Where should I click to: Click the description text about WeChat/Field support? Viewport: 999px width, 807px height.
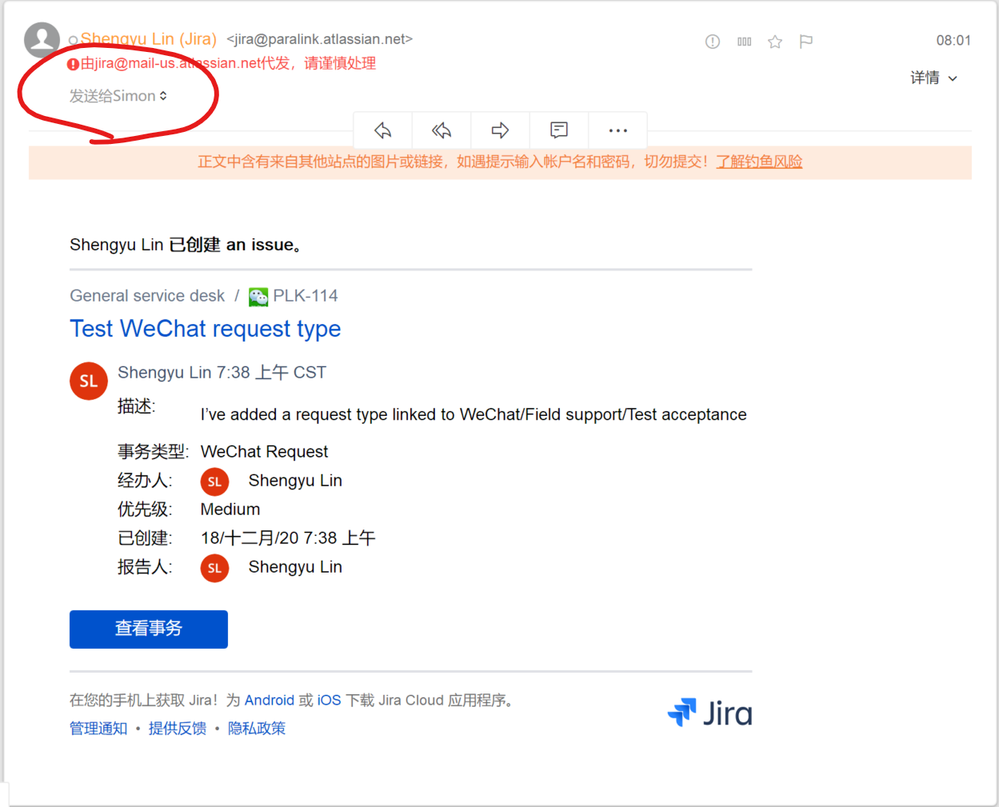473,415
